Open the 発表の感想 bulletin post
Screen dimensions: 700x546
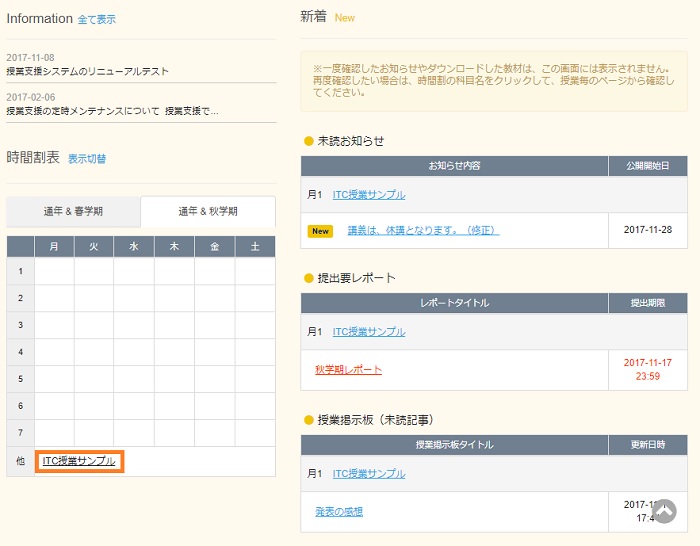[339, 512]
